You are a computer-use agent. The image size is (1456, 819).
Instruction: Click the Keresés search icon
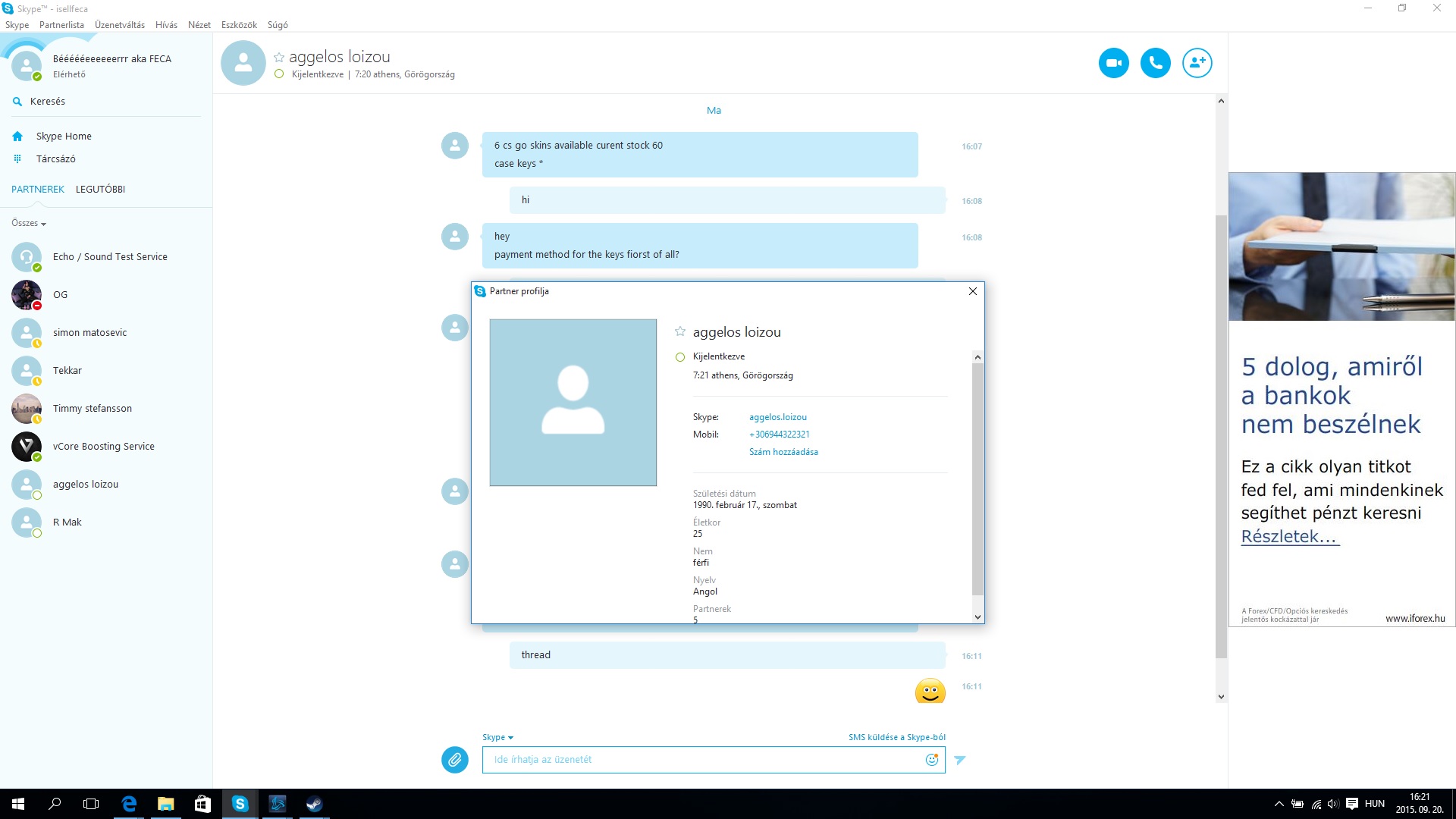pos(17,102)
